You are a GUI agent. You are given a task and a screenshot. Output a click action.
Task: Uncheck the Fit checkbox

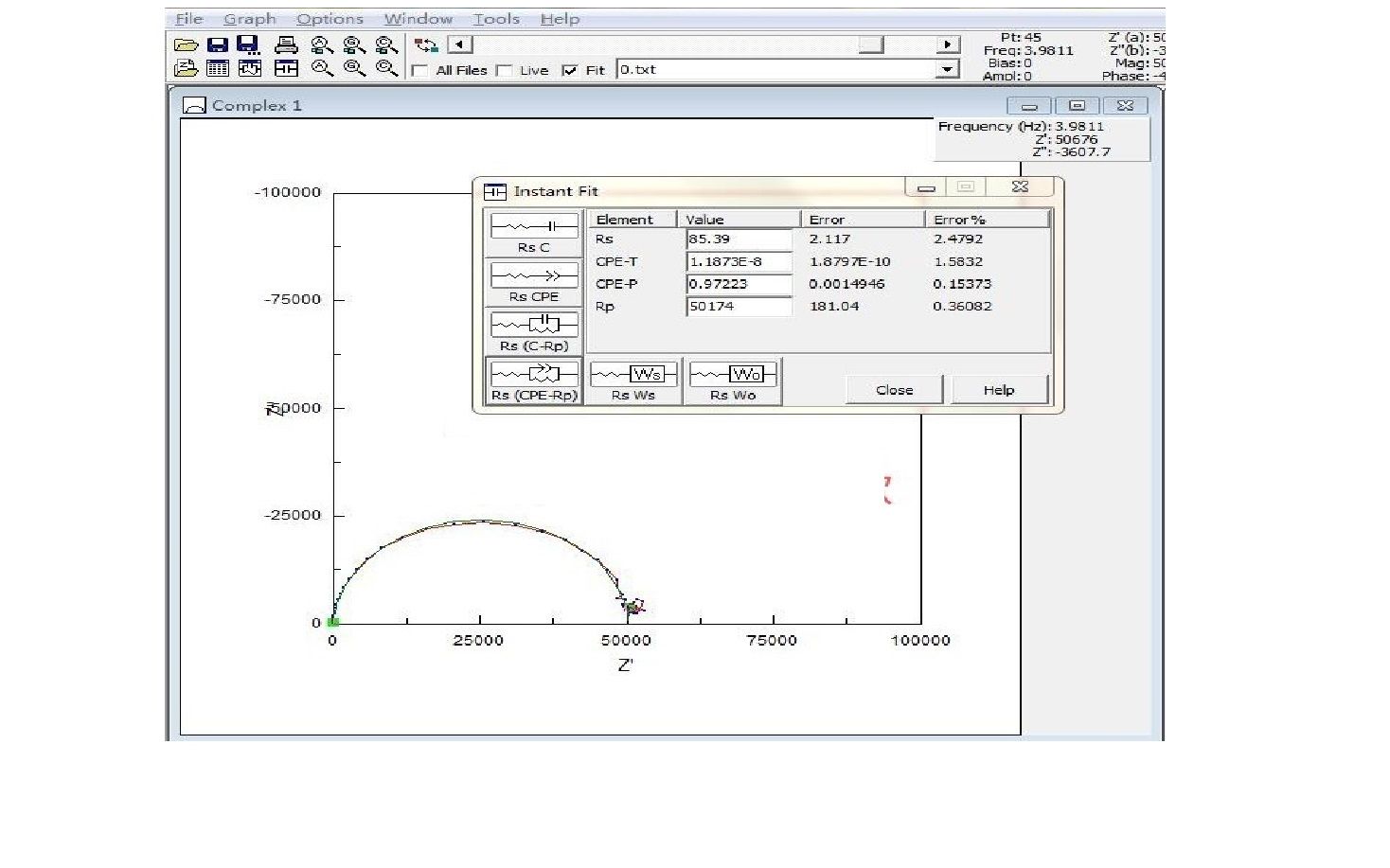pos(569,70)
